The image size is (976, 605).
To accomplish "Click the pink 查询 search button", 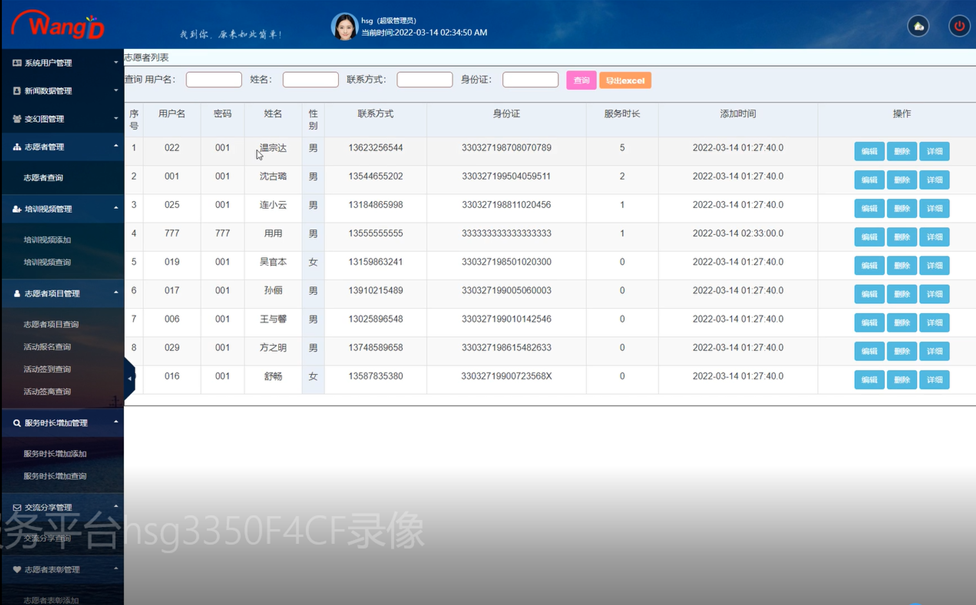I will pos(581,80).
